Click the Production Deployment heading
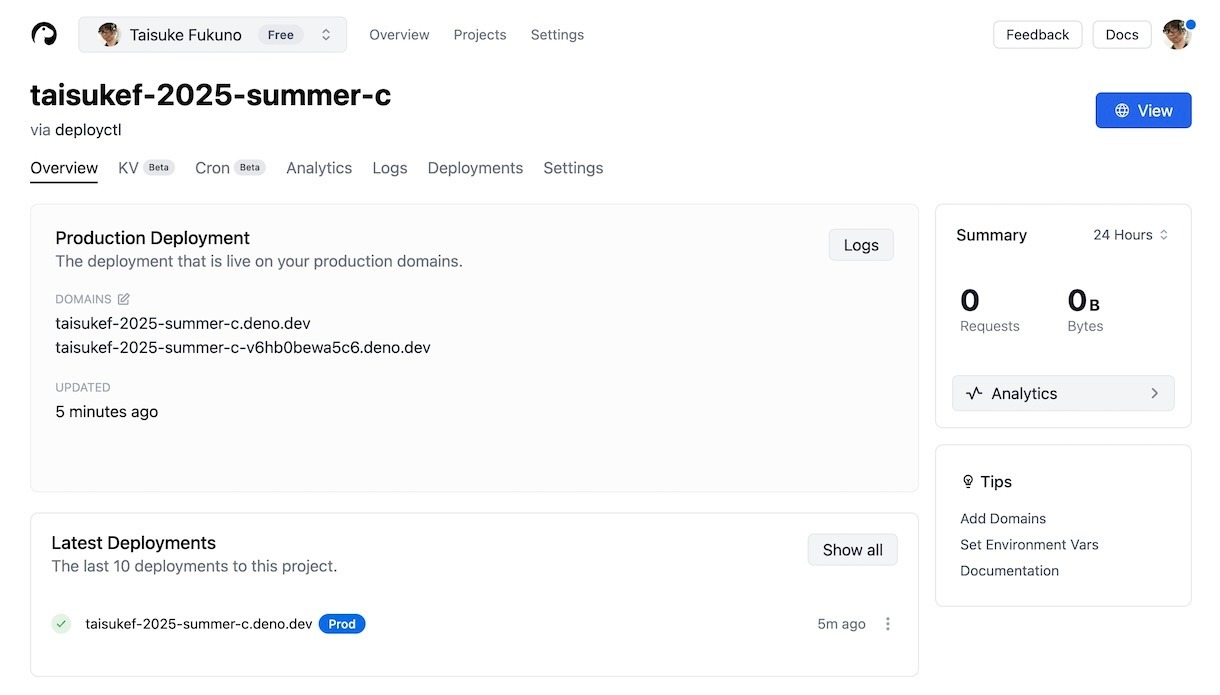The width and height of the screenshot is (1220, 695). 152,238
